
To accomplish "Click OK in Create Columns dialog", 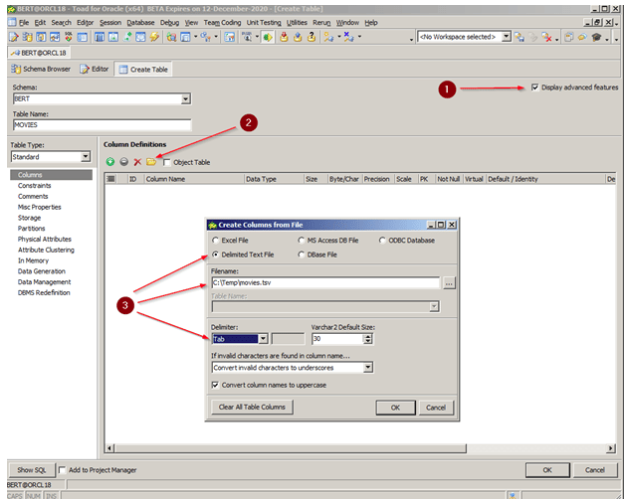I will [395, 408].
